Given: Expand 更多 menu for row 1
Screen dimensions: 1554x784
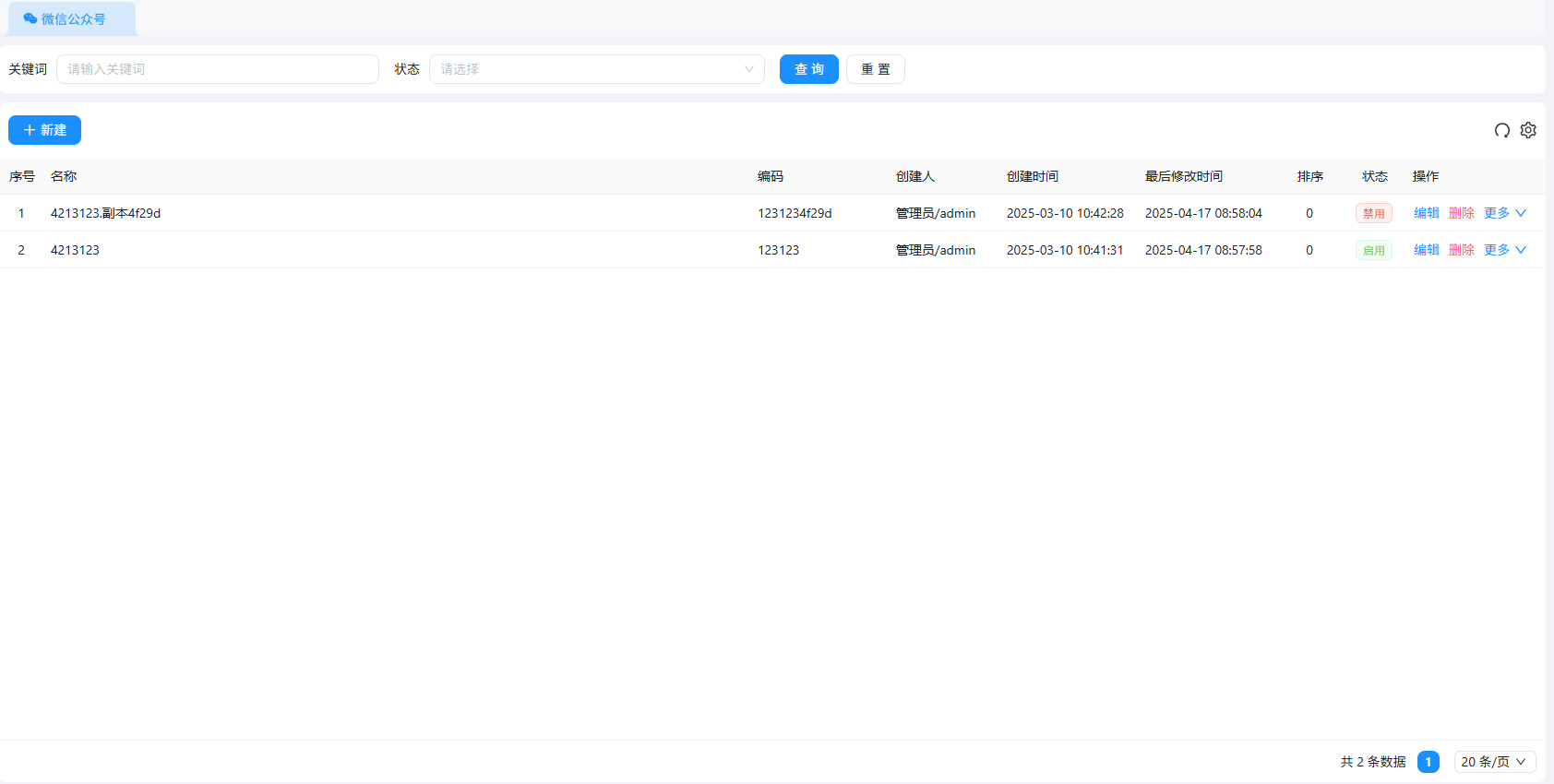Looking at the screenshot, I should point(1504,213).
